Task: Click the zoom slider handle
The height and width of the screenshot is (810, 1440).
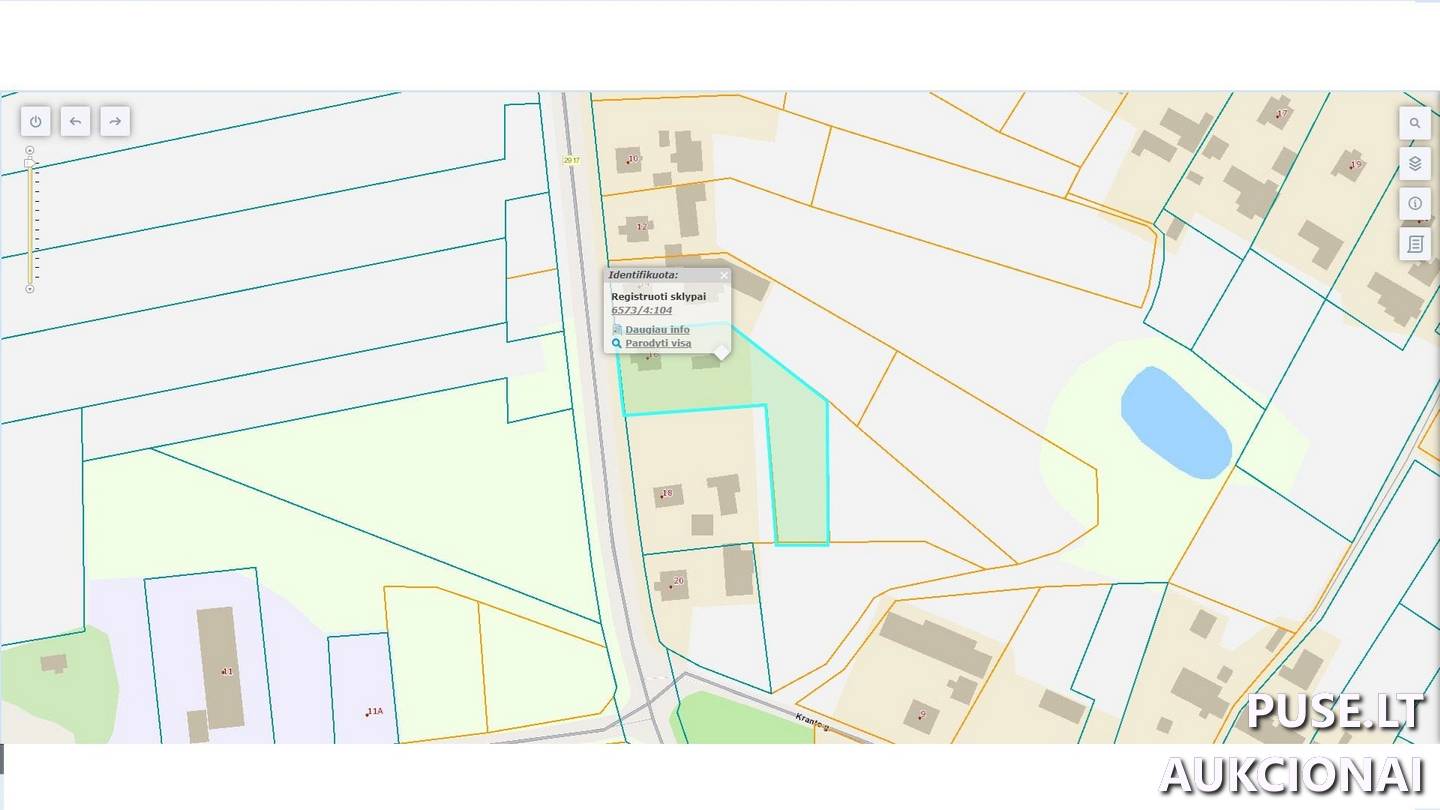Action: point(30,162)
